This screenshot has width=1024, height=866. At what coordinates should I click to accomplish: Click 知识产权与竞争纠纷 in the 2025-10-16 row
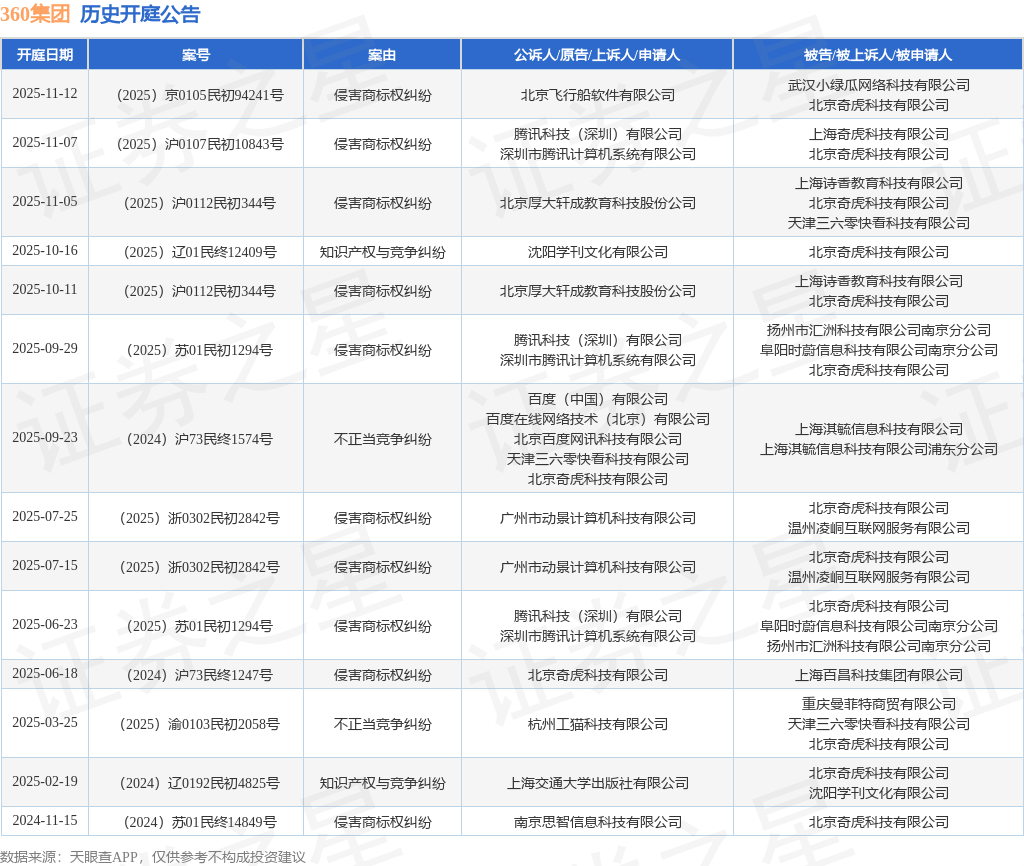coord(382,251)
